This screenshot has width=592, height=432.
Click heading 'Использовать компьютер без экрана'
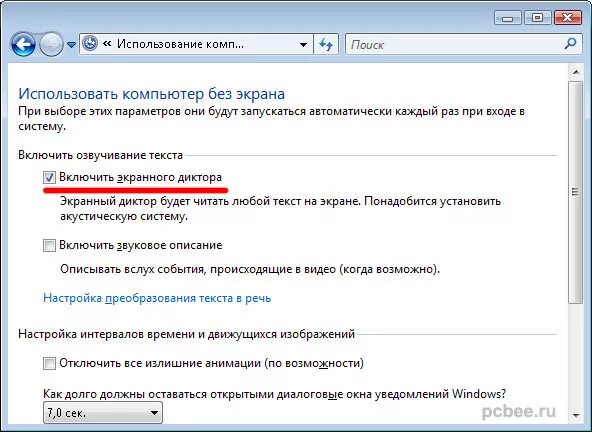(151, 94)
